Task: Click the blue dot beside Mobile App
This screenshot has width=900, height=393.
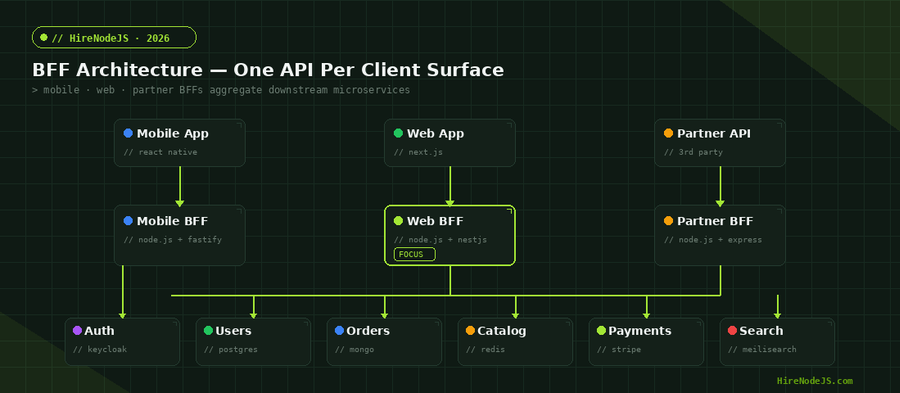Action: click(128, 133)
